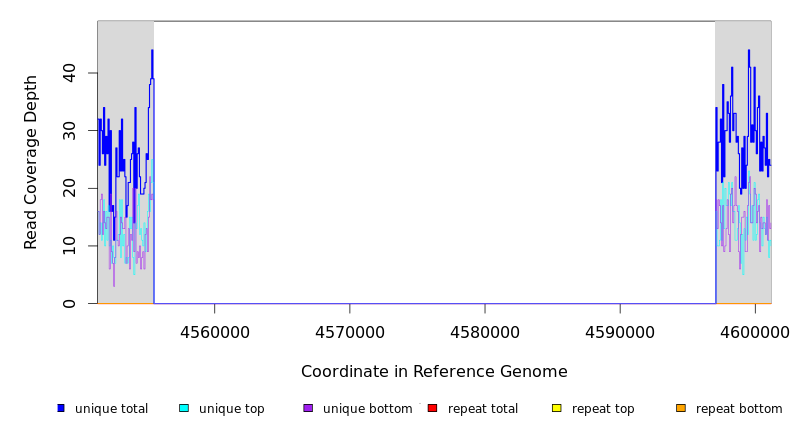Click the red repeat total legend swatch
The width and height of the screenshot is (792, 432).
pyautogui.click(x=432, y=408)
